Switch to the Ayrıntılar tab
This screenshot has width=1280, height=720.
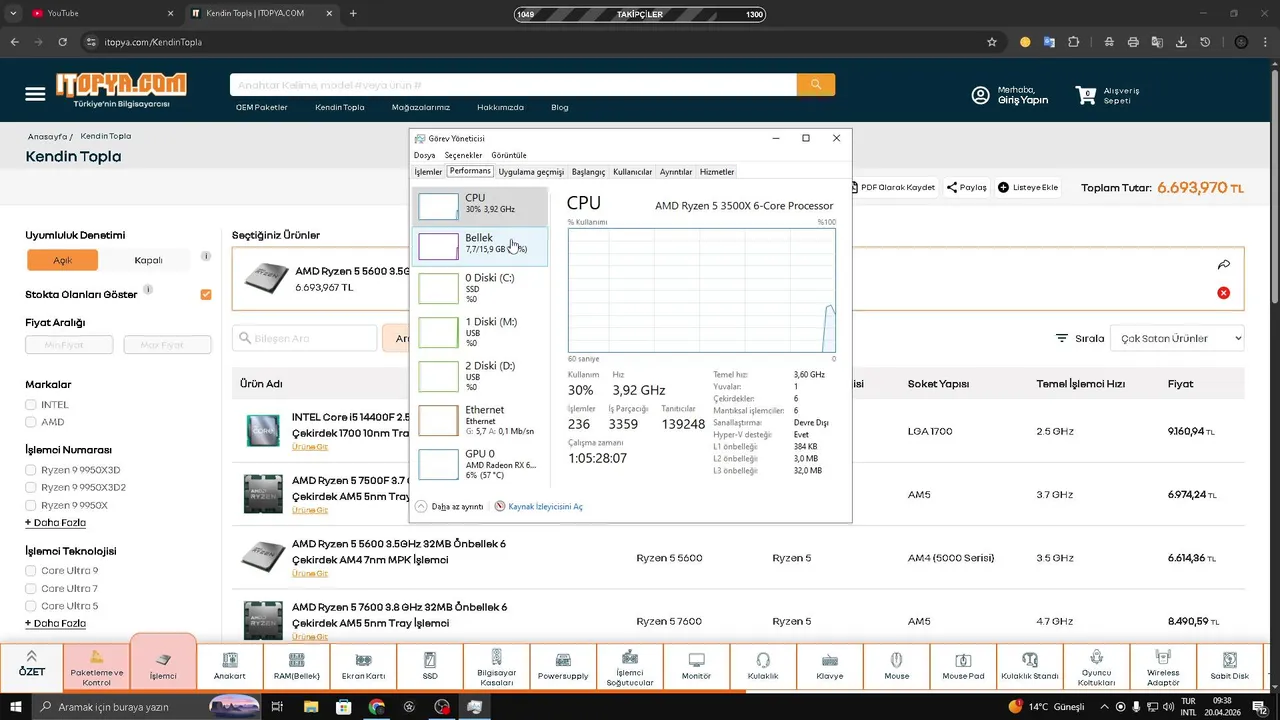coord(676,172)
